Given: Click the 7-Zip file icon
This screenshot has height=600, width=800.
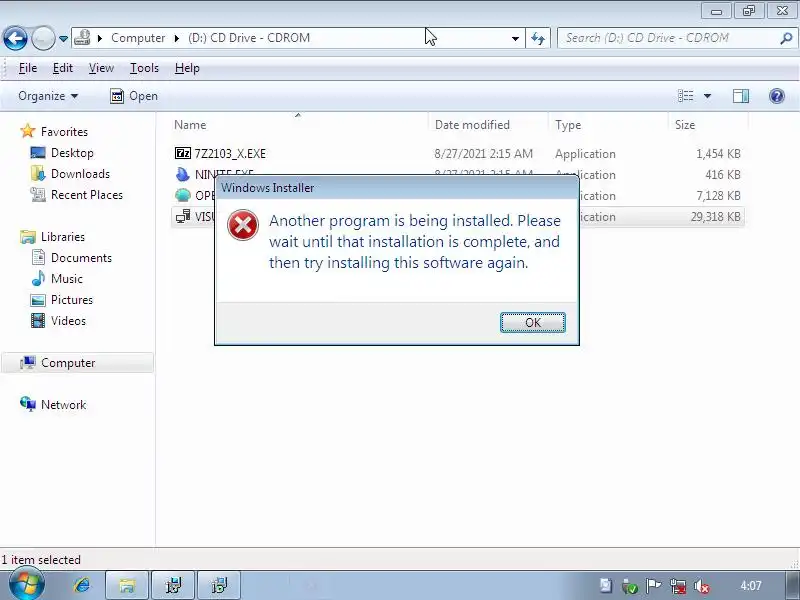Looking at the screenshot, I should click(183, 153).
